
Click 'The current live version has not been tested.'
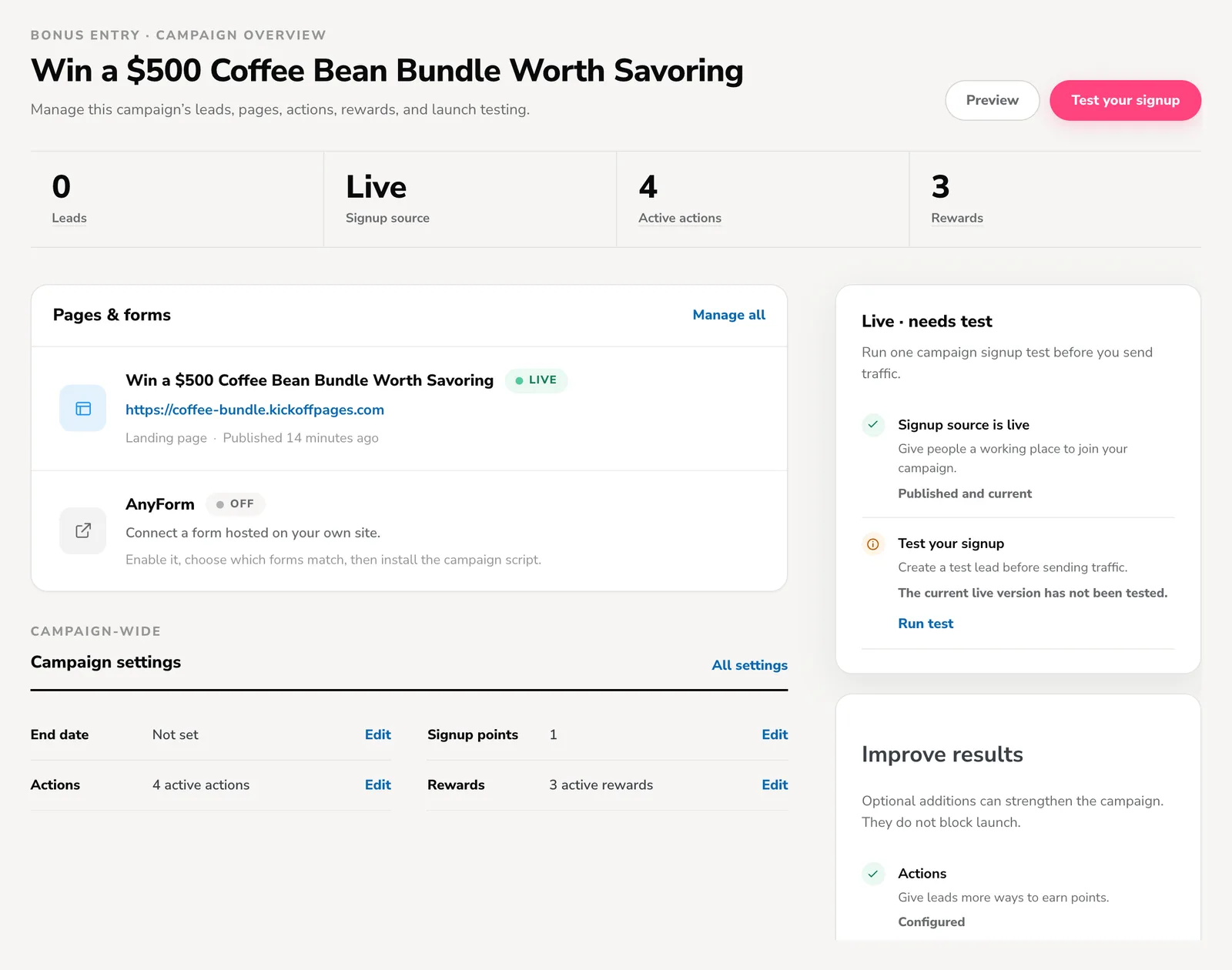point(1033,593)
